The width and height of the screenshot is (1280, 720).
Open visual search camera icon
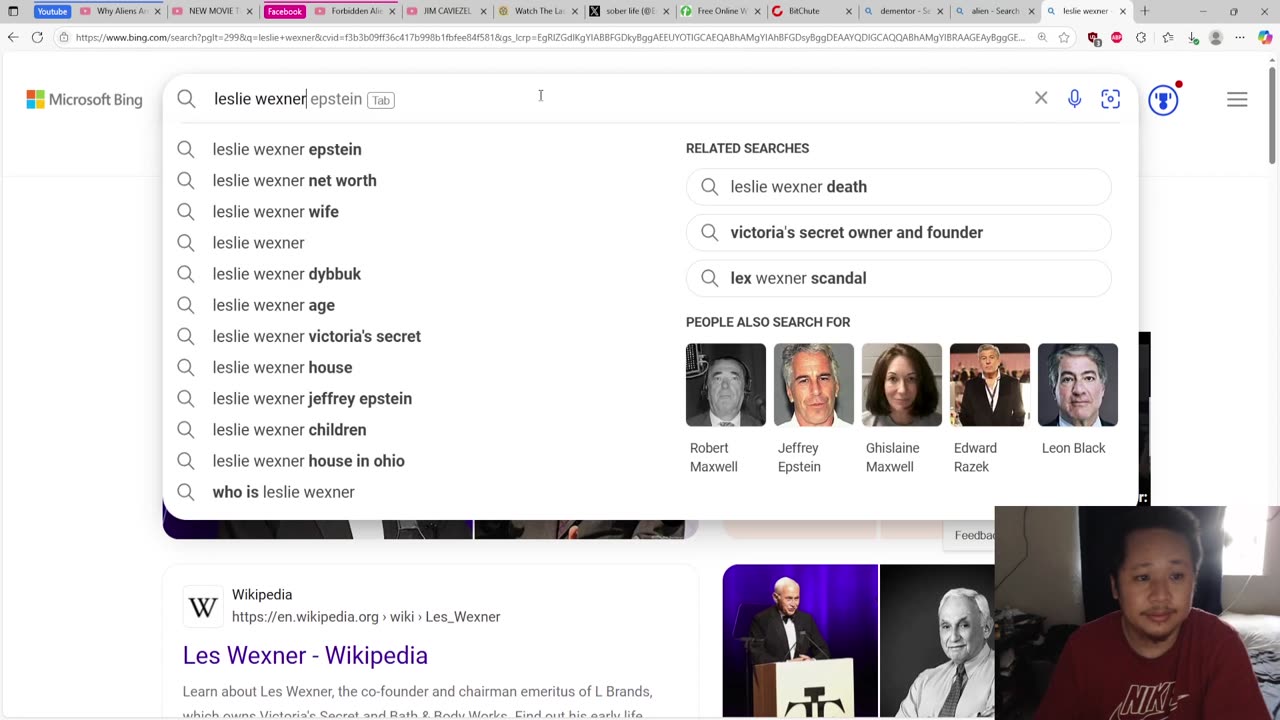click(1110, 99)
